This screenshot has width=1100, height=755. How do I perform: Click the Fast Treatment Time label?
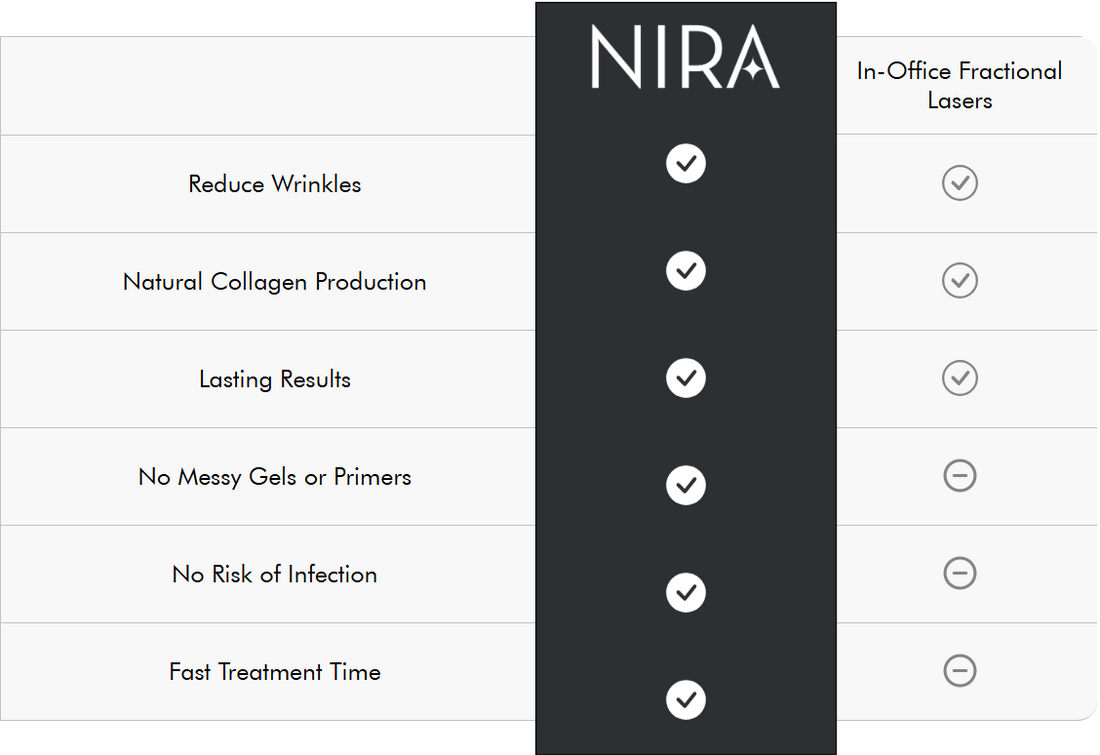click(x=275, y=672)
